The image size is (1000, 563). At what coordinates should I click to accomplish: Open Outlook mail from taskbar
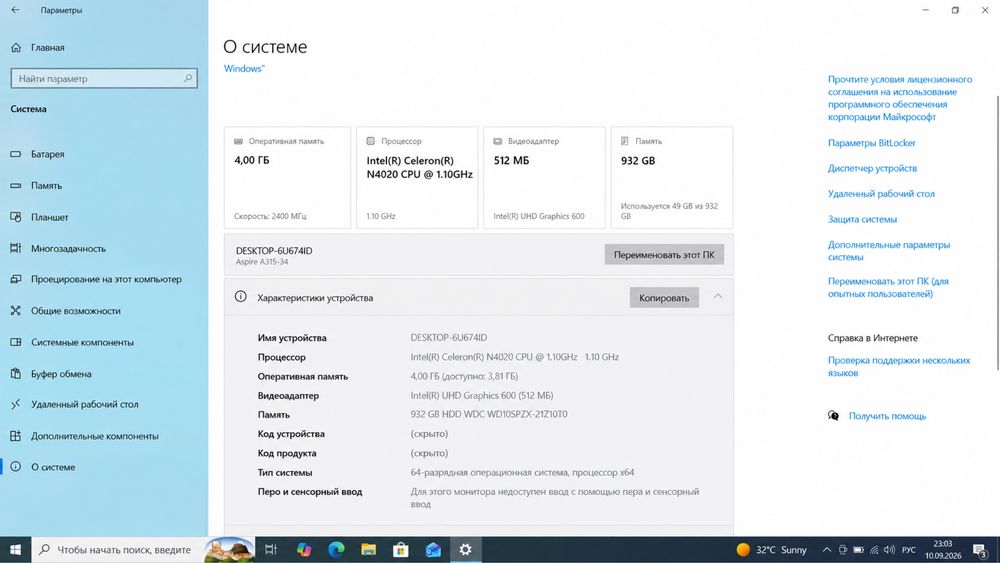(x=433, y=549)
